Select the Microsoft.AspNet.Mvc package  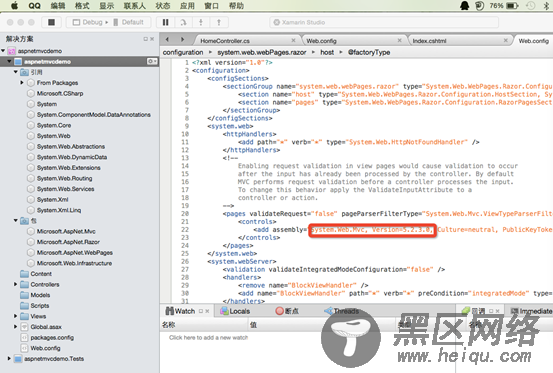pos(66,231)
